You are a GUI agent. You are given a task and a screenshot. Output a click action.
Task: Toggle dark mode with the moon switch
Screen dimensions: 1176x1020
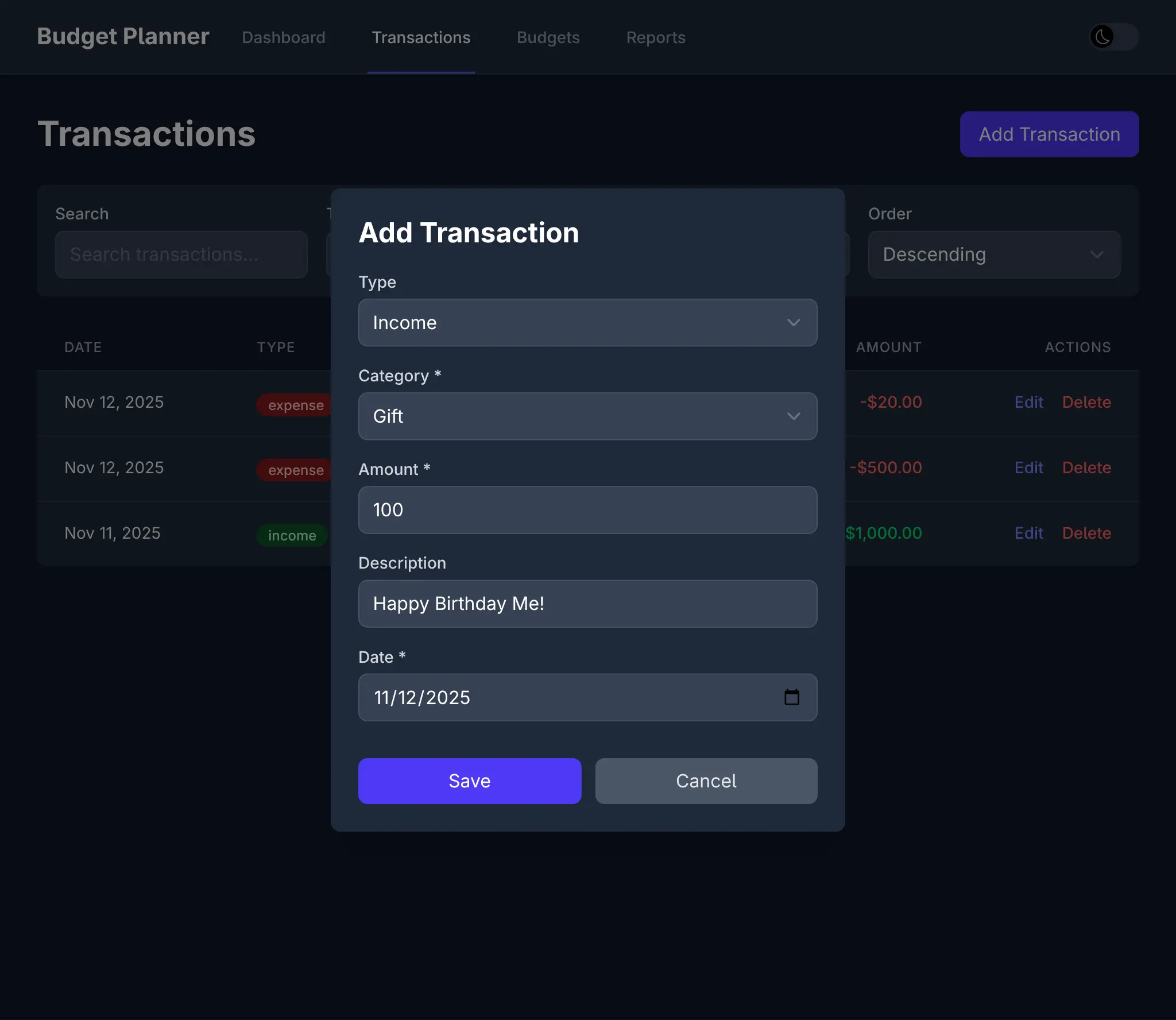(1113, 37)
